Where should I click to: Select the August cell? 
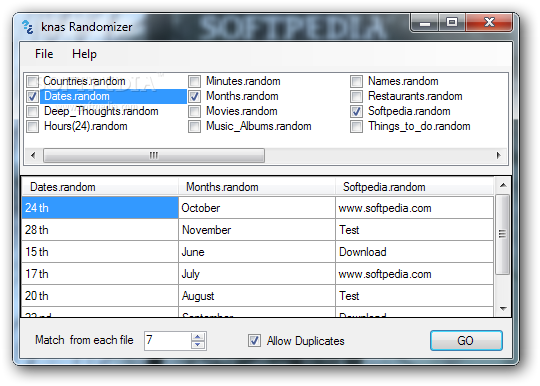coord(257,296)
